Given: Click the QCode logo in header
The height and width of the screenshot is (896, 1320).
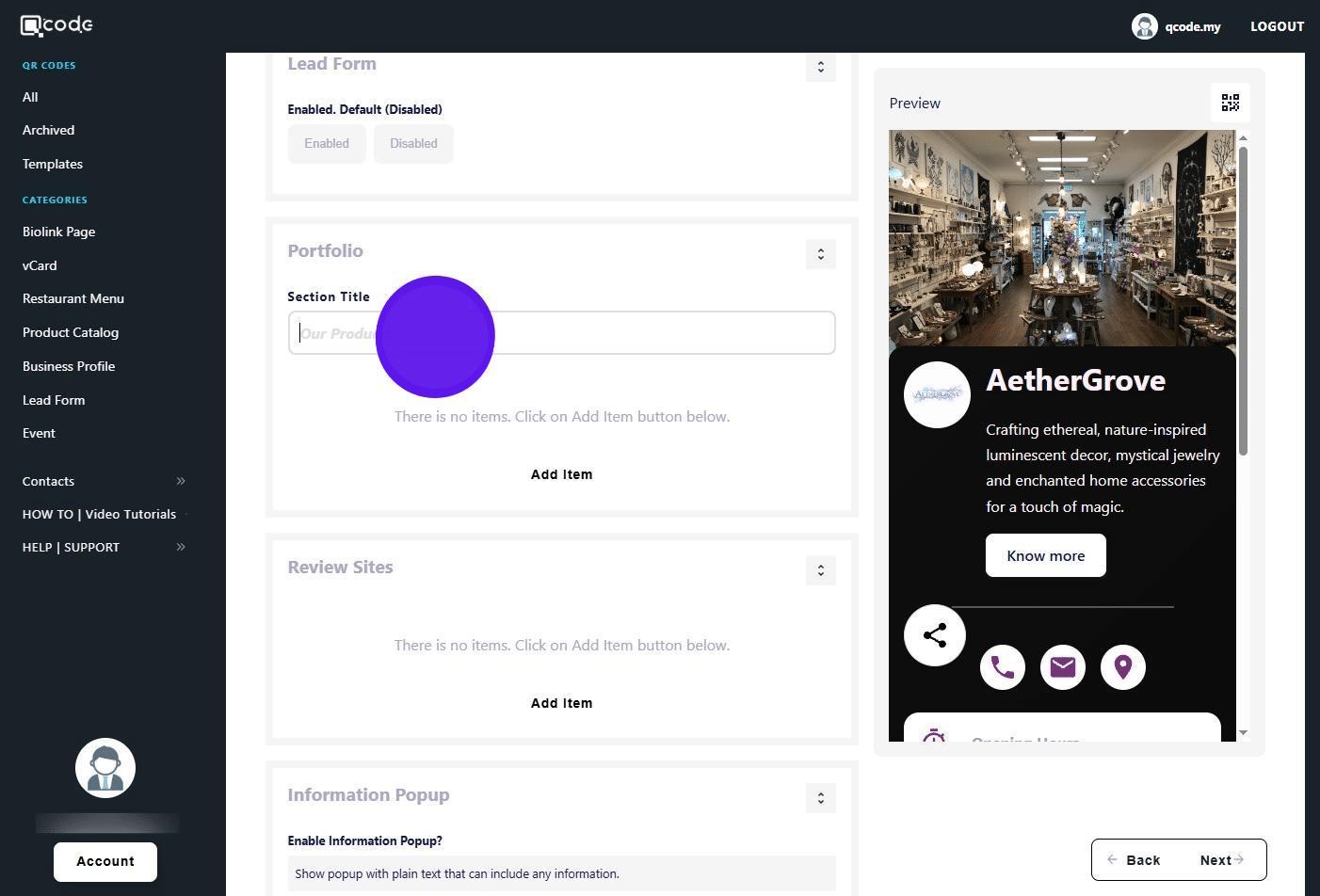Looking at the screenshot, I should (57, 25).
